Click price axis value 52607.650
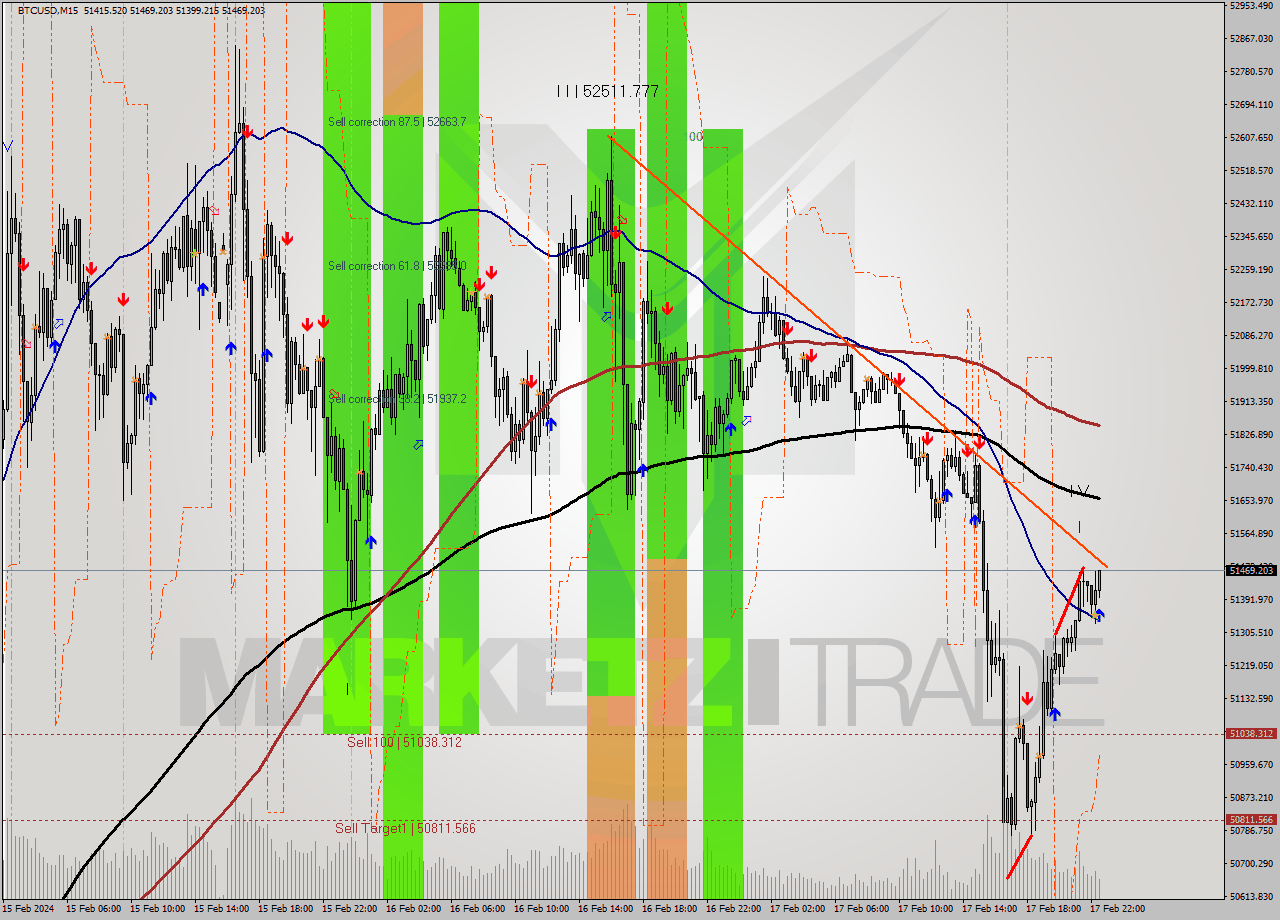The height and width of the screenshot is (920, 1280). coord(1252,138)
